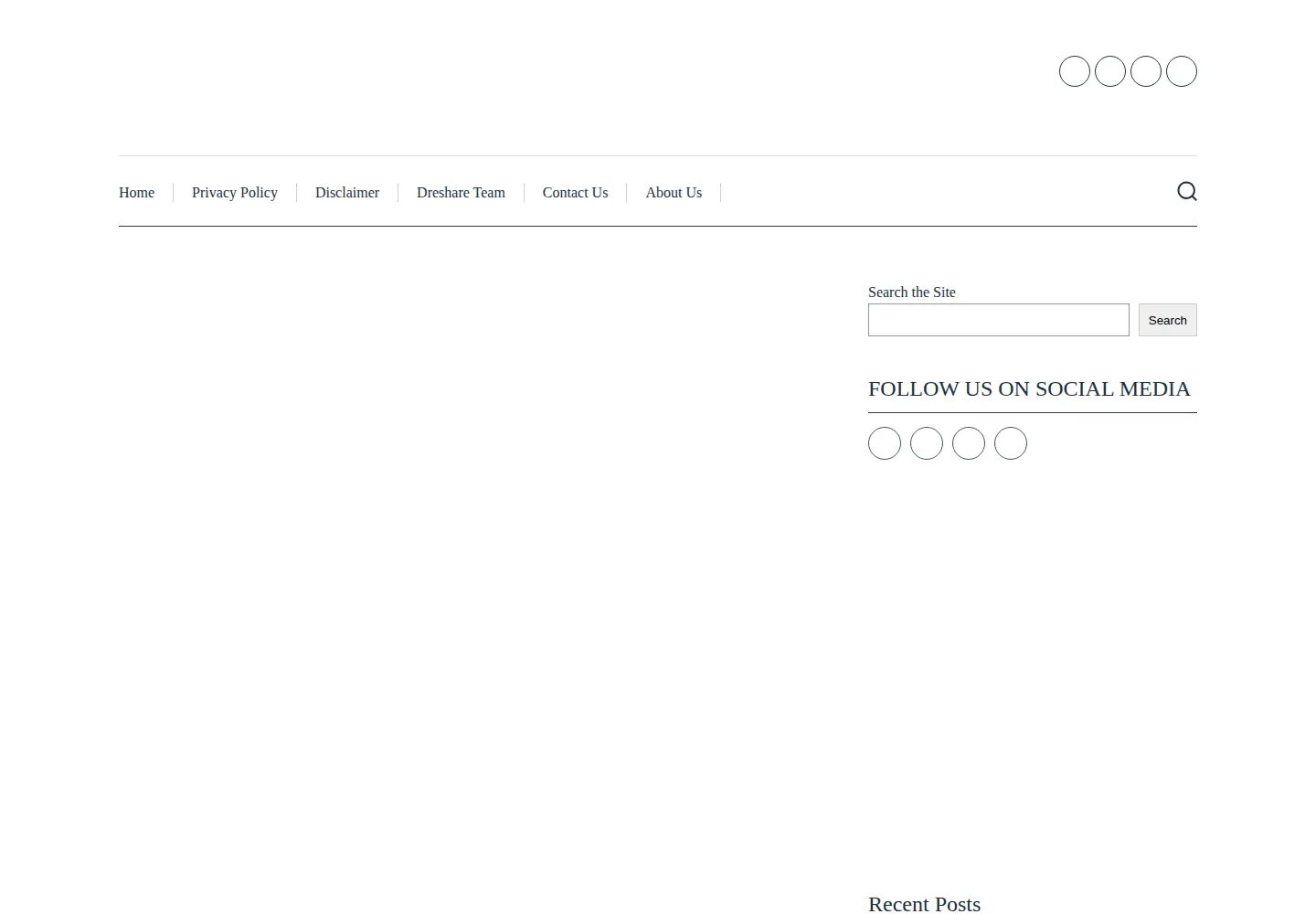Open the Privacy Policy page
The height and width of the screenshot is (914, 1316).
(235, 193)
